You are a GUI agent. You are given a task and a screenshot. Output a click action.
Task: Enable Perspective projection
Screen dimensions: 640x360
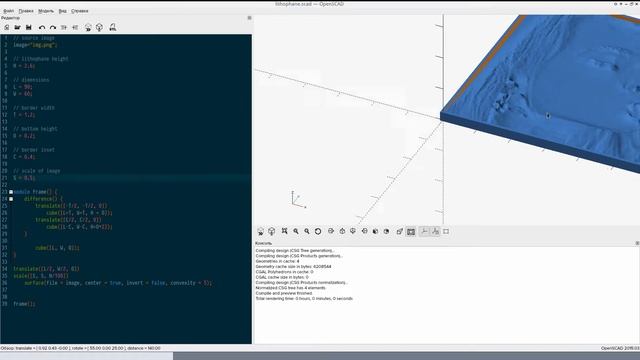[400, 231]
